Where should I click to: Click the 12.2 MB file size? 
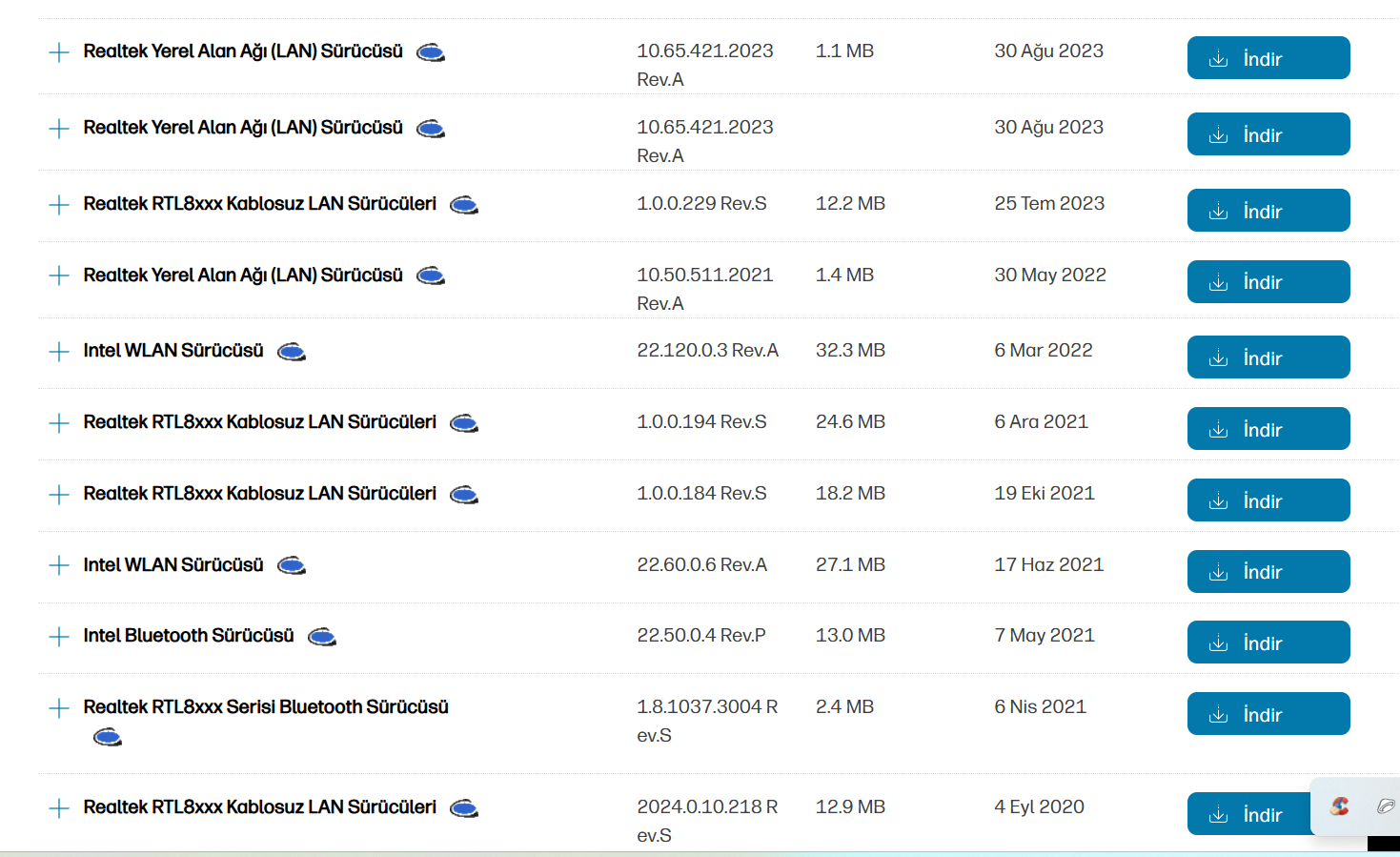tap(850, 204)
